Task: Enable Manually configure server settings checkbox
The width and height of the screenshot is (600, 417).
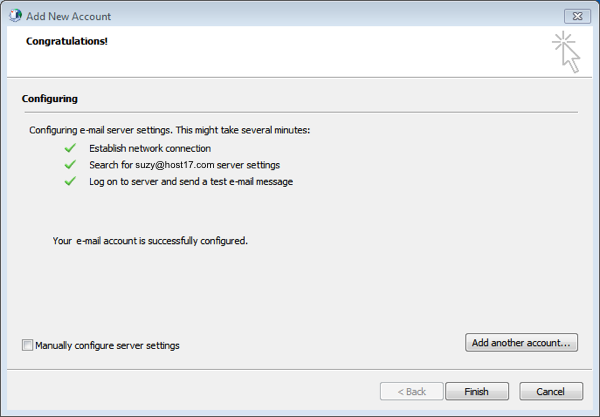Action: click(27, 345)
